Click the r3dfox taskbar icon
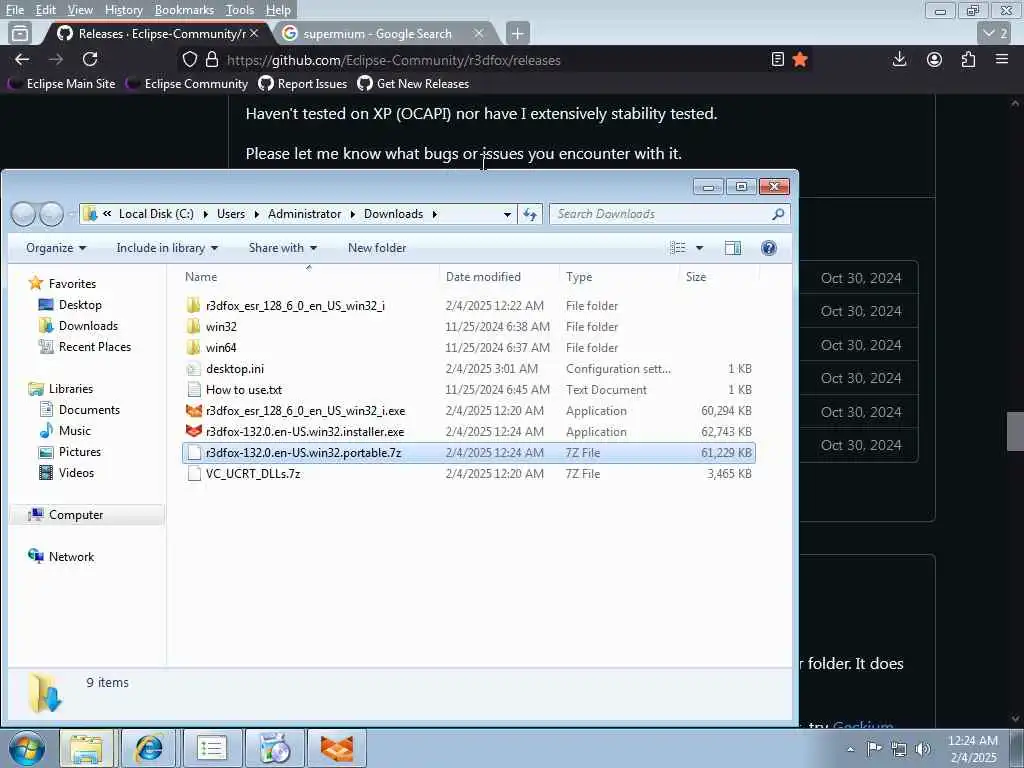Viewport: 1024px width, 768px height. (337, 748)
